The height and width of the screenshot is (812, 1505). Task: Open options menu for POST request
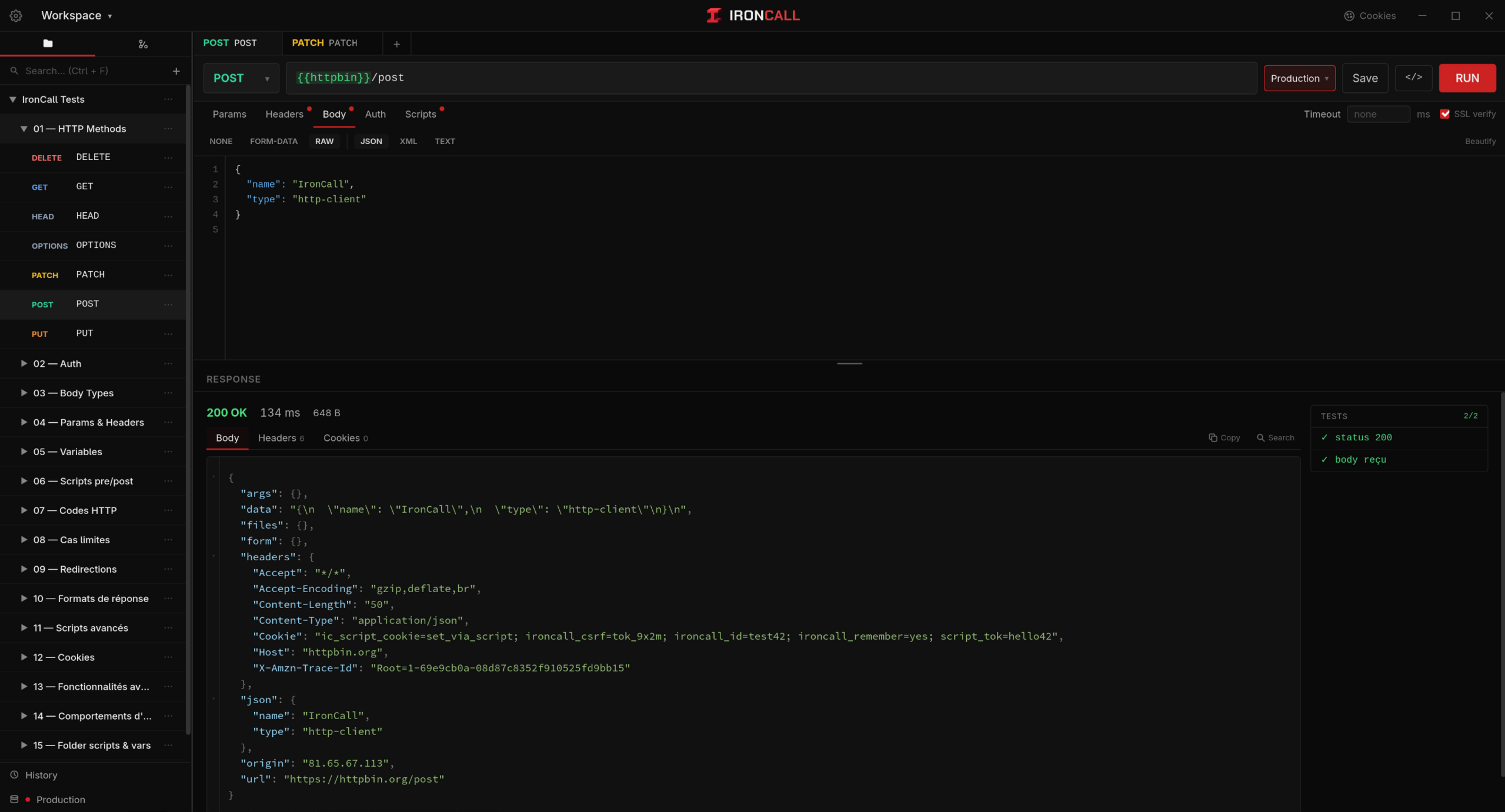click(168, 305)
